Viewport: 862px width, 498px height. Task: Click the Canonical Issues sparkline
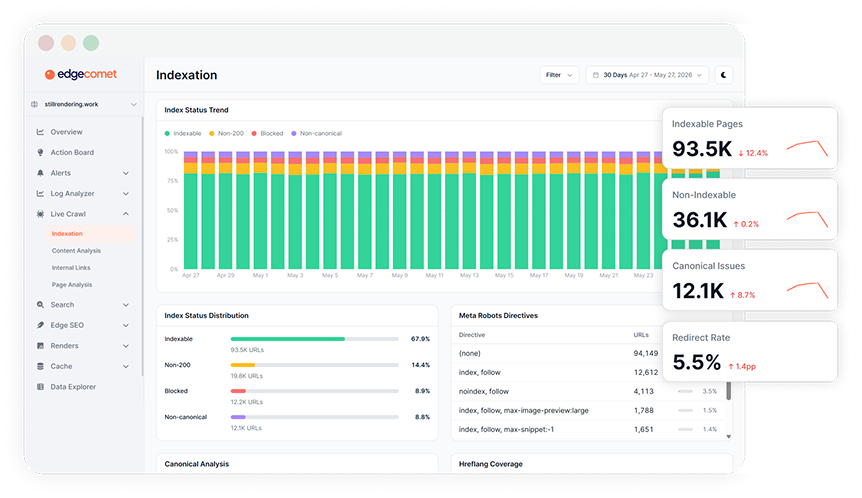coord(807,290)
